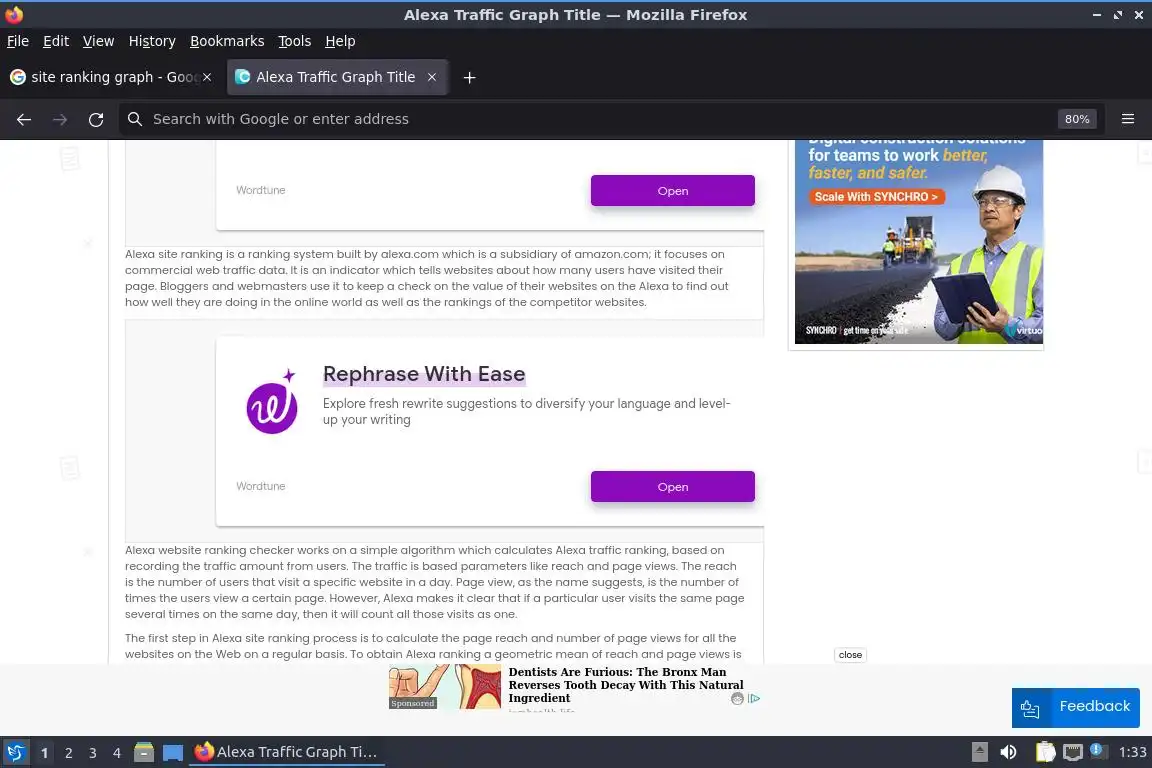Click the upper Wordtune Open button

pyautogui.click(x=672, y=191)
